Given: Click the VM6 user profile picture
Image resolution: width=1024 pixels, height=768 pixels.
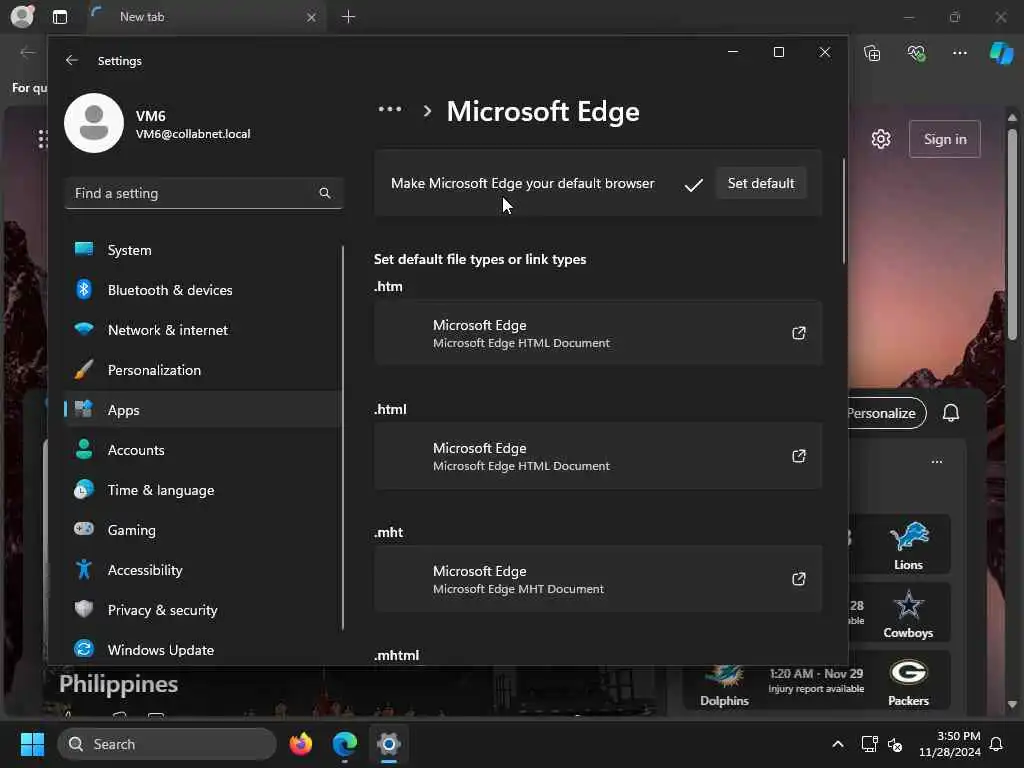Looking at the screenshot, I should click(x=94, y=123).
